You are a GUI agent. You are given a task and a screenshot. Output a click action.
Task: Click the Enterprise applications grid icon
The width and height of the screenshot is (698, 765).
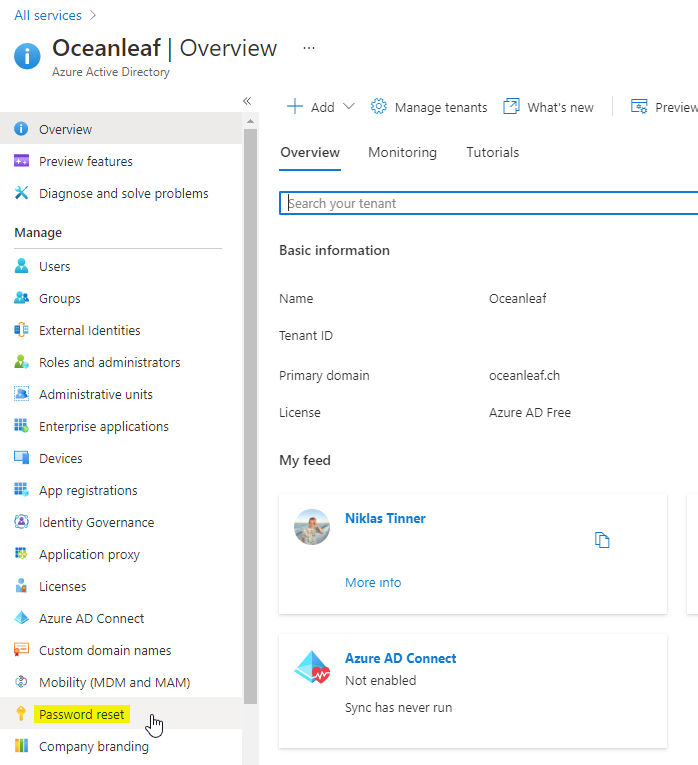pos(21,426)
